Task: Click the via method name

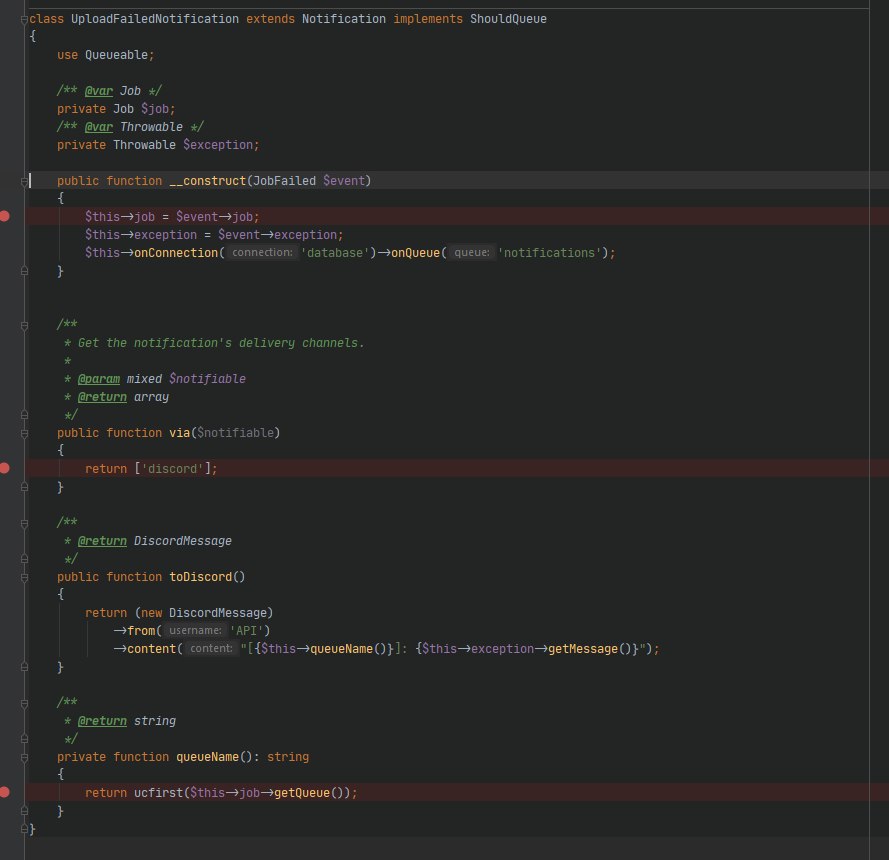Action: [x=179, y=433]
